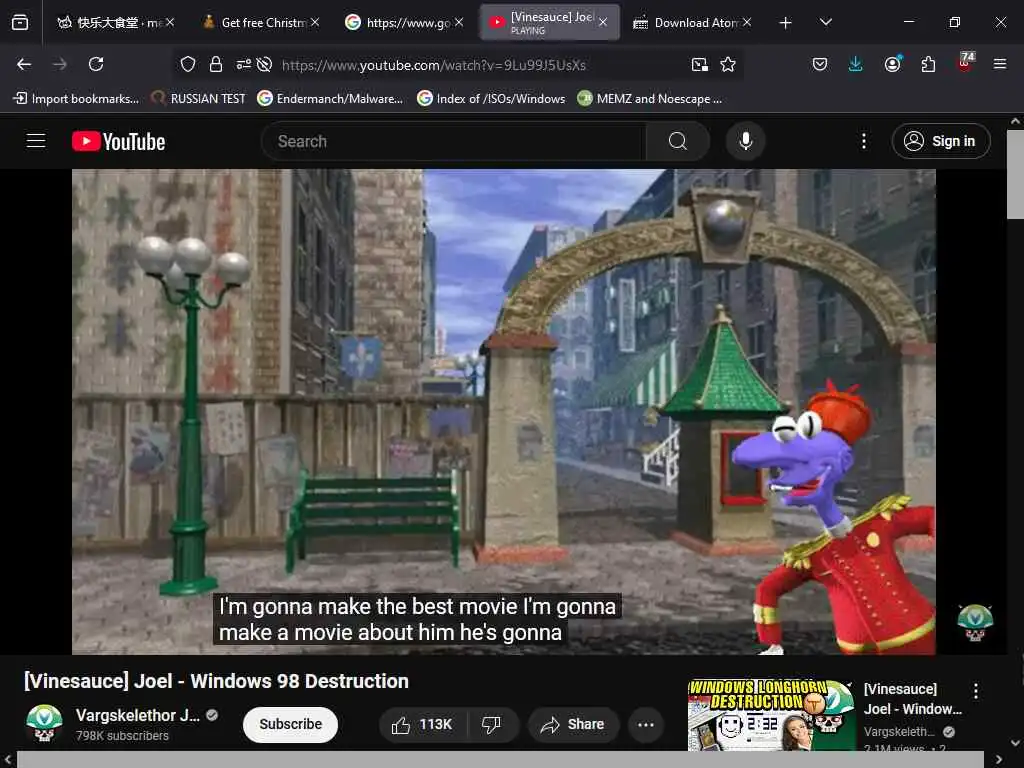
Task: Click the 798K subscribers text
Action: (x=122, y=735)
